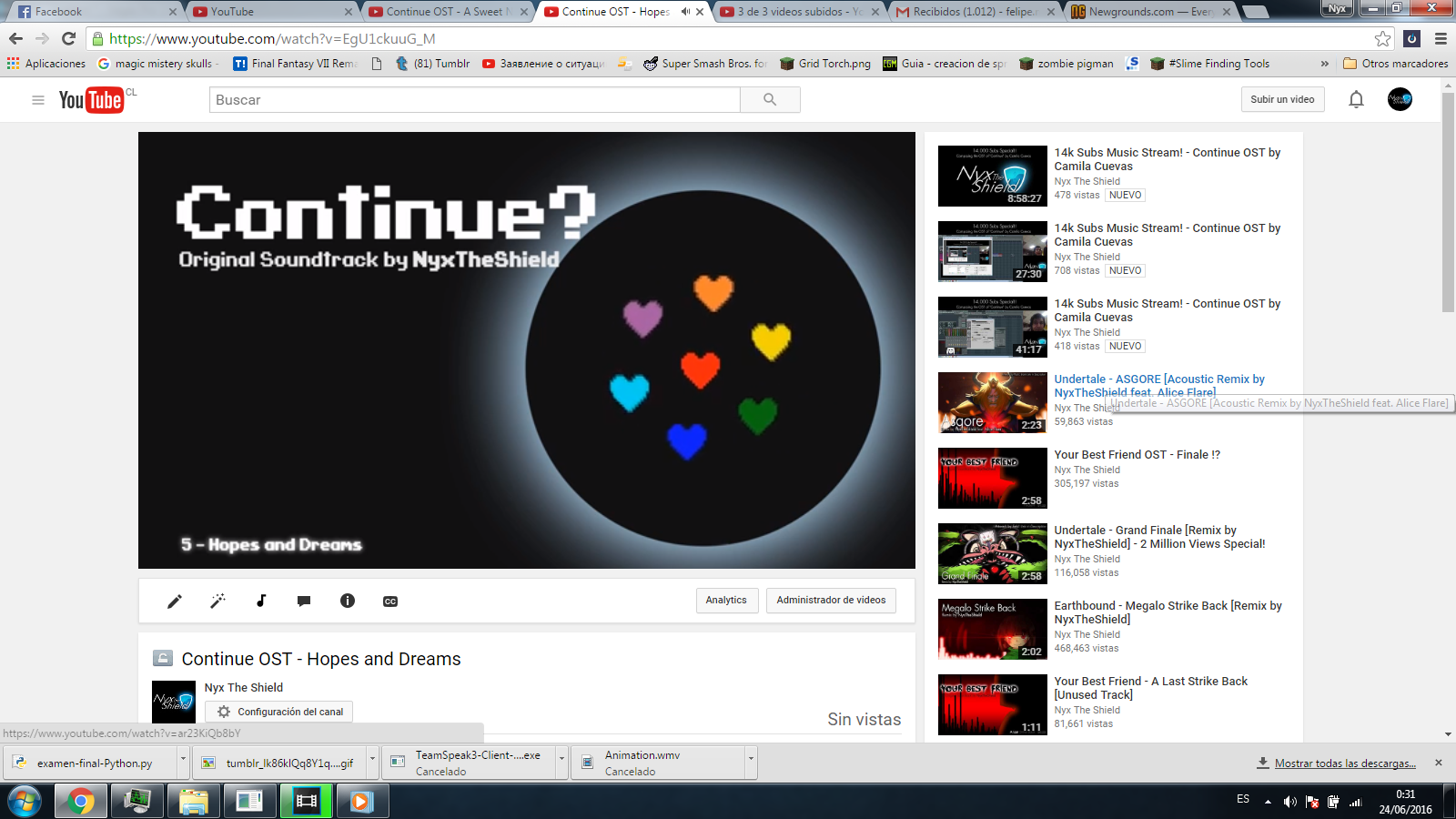
Task: Go forward in browser history
Action: tap(42, 38)
